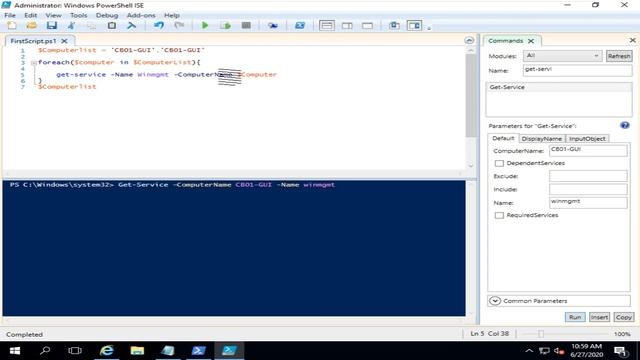Image resolution: width=640 pixels, height=360 pixels.
Task: Open the Tools menu
Action: tap(78, 15)
